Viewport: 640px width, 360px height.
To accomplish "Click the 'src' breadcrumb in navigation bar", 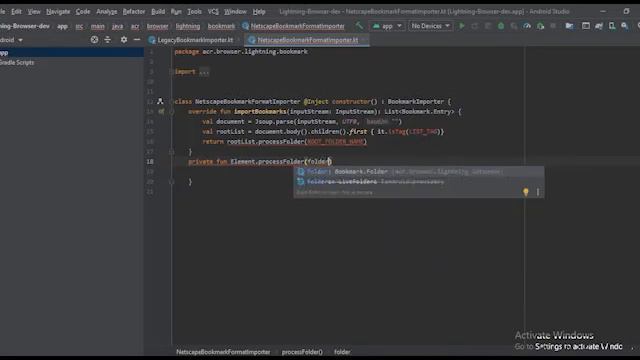I will (79, 26).
